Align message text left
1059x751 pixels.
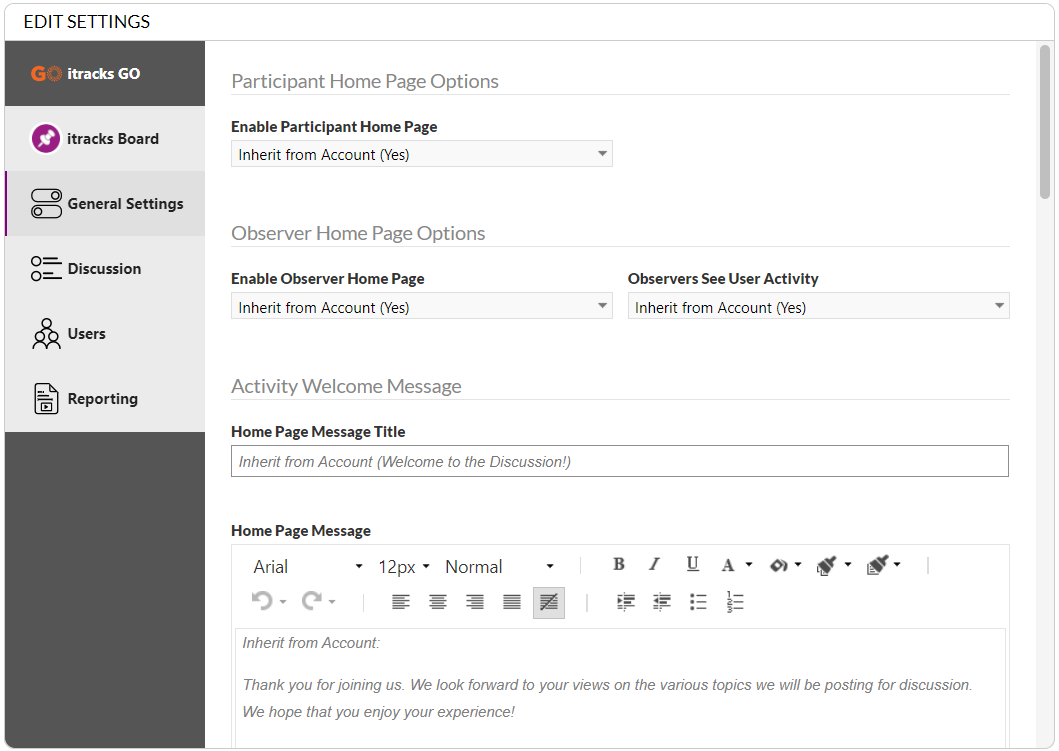401,602
